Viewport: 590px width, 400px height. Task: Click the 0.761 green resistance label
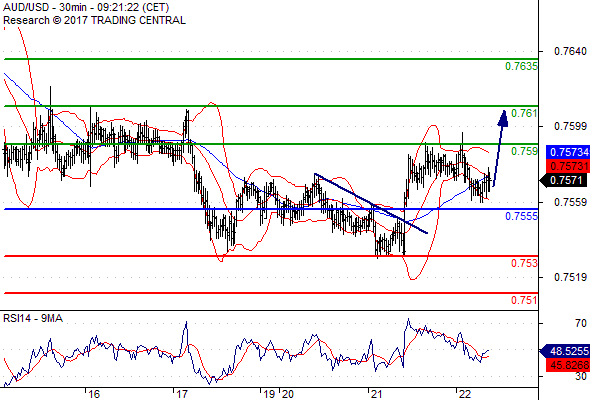point(524,113)
